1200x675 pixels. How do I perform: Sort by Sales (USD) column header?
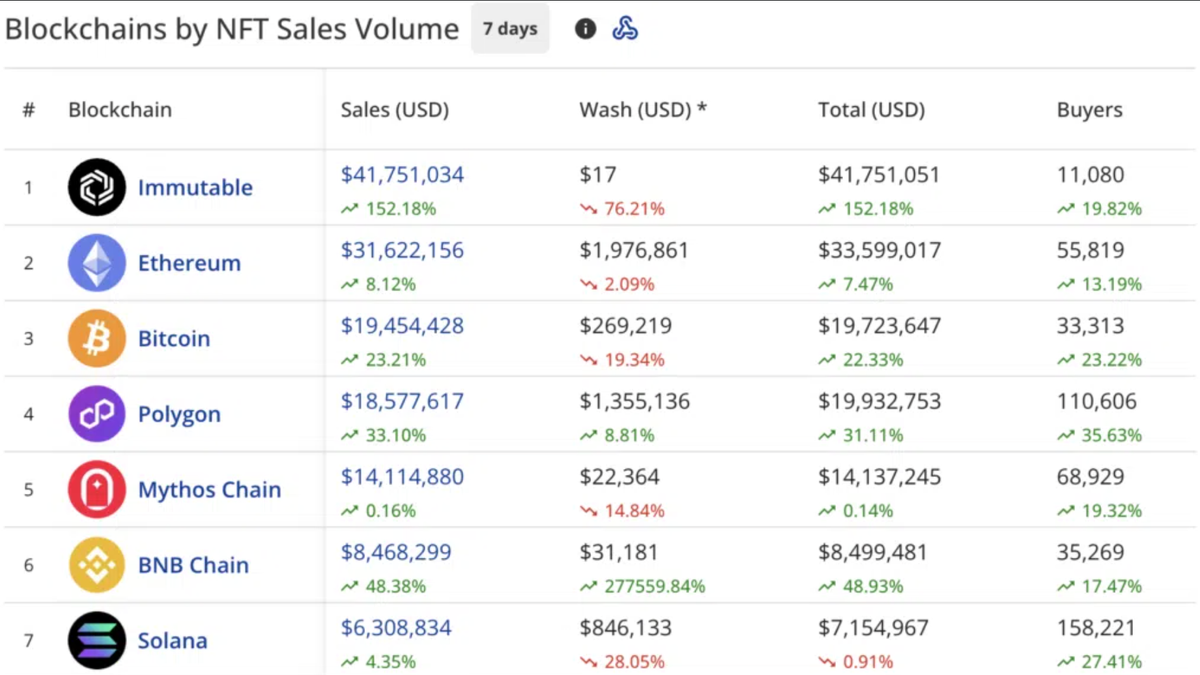tap(395, 110)
